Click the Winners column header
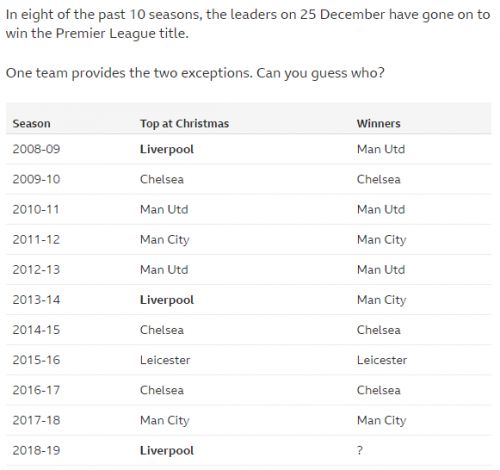500x470 pixels. pos(378,123)
